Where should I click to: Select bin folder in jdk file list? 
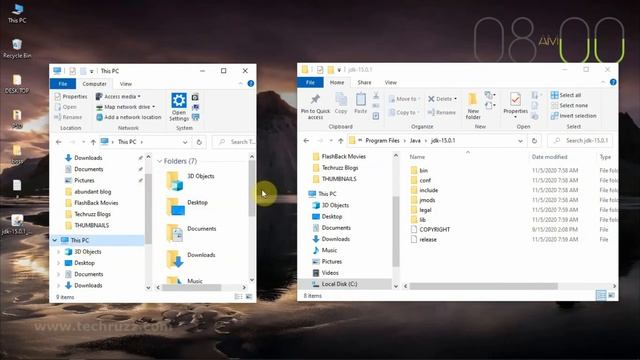tap(419, 170)
